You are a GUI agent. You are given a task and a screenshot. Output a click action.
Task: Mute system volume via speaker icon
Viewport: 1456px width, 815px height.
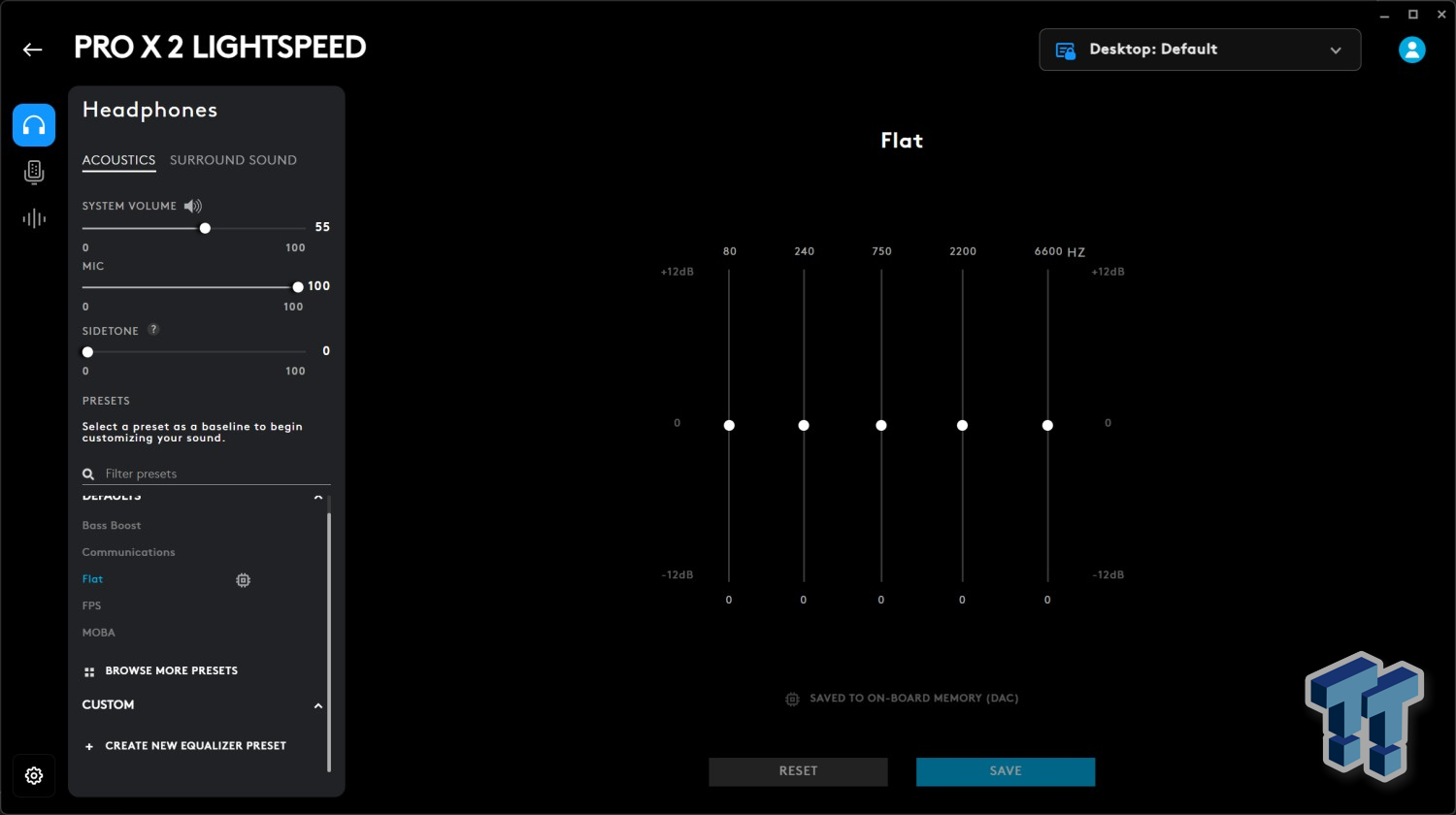193,206
